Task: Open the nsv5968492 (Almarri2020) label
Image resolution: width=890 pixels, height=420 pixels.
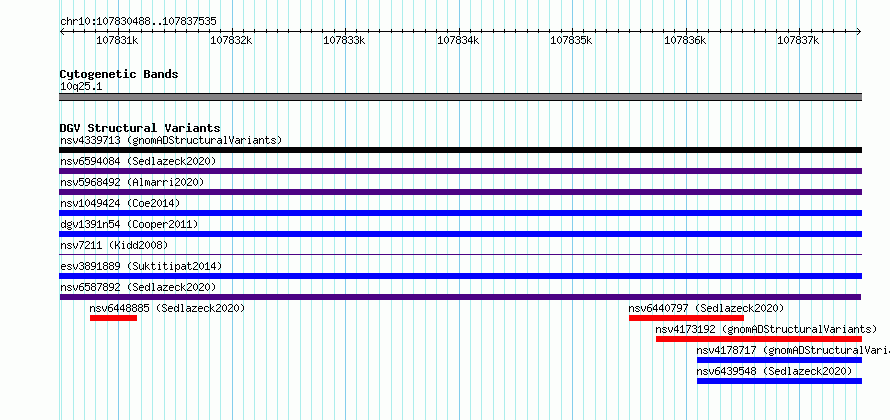Action: pos(132,182)
